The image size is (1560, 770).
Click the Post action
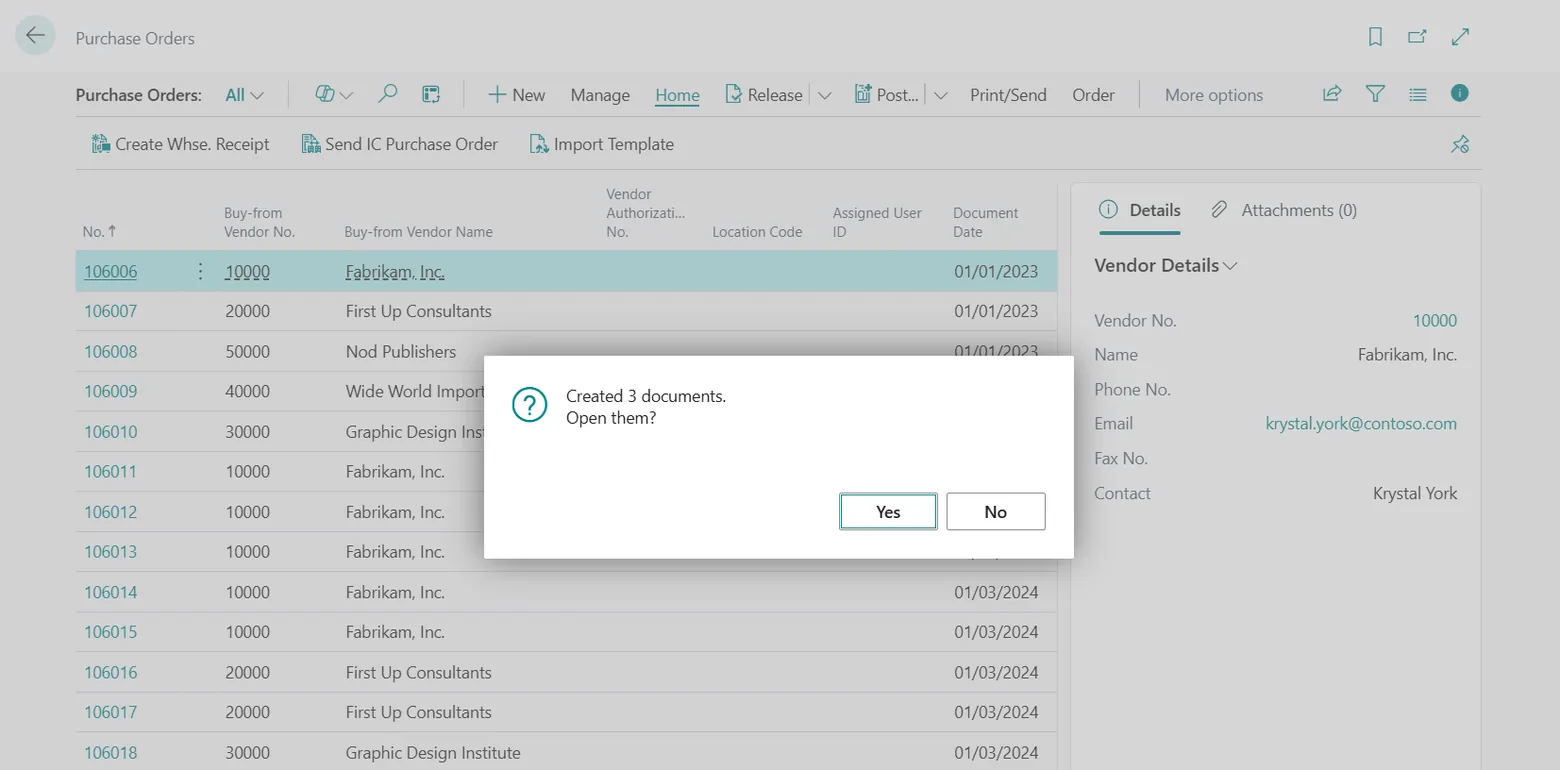click(x=887, y=95)
